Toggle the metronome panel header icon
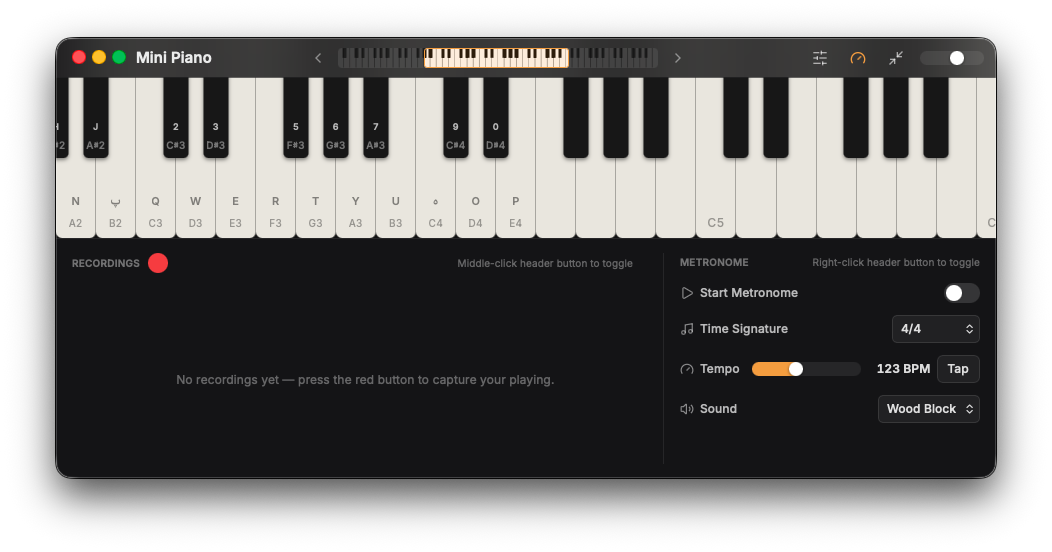Screen dimensions: 1052x552 [857, 58]
